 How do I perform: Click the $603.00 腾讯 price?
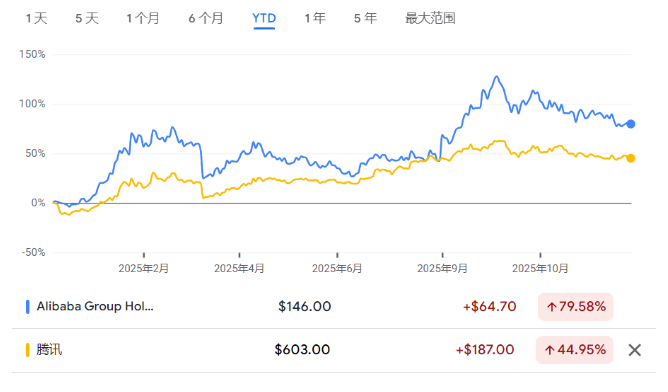(x=302, y=350)
